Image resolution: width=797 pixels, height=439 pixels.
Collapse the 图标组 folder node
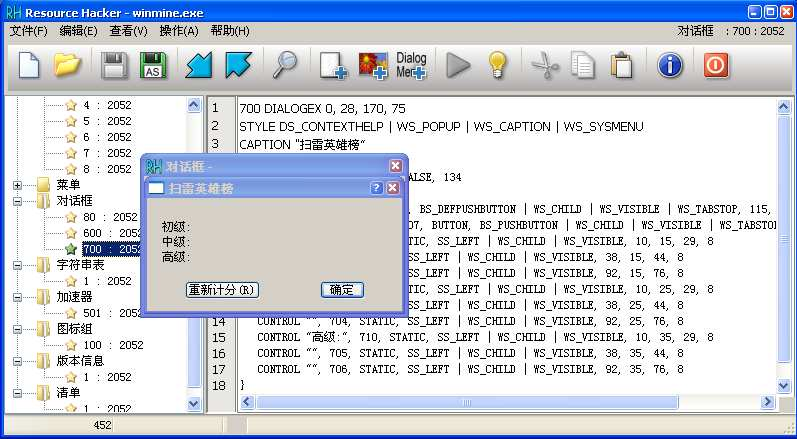(18, 329)
